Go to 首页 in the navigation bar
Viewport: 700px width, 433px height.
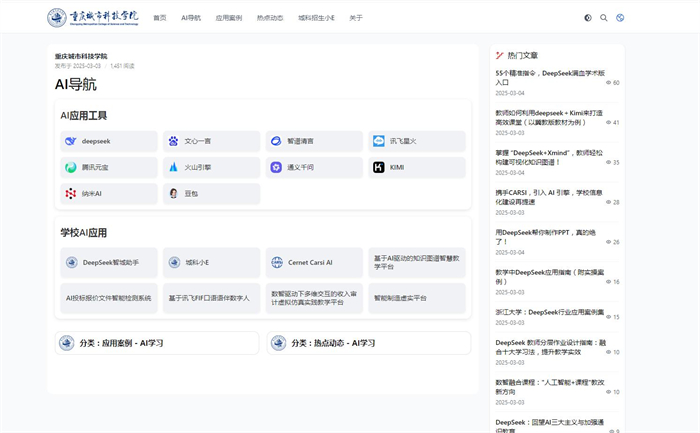(160, 18)
